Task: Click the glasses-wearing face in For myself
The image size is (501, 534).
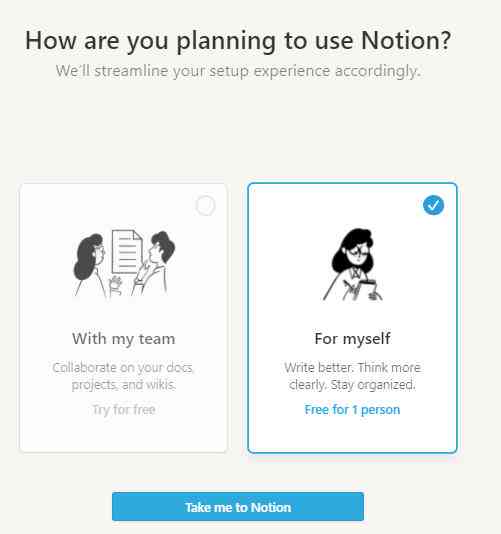Action: tap(359, 252)
